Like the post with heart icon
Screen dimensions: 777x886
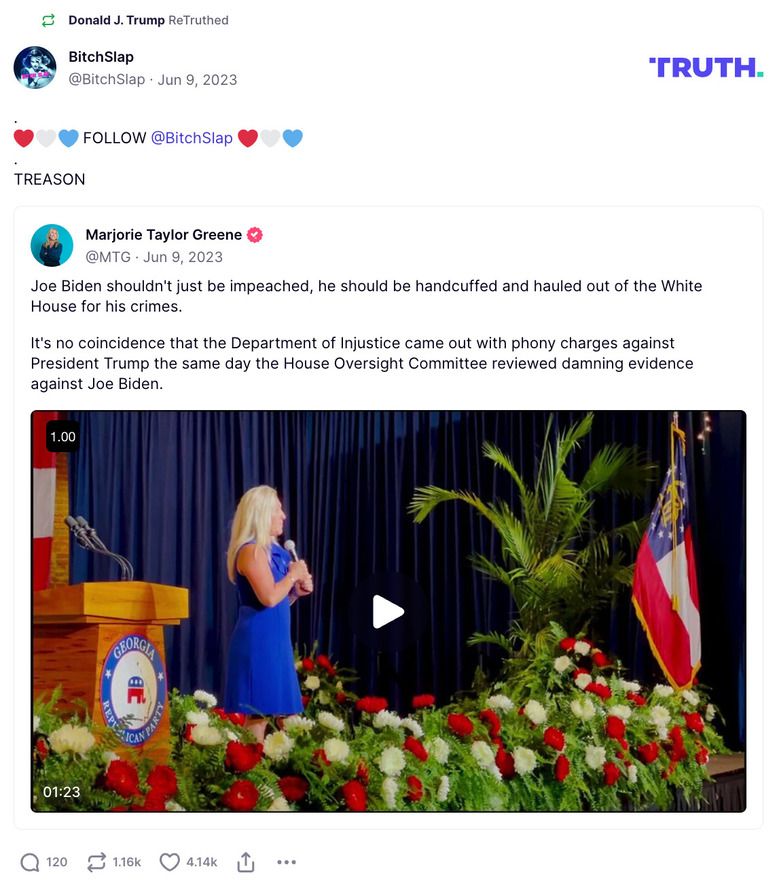(169, 862)
